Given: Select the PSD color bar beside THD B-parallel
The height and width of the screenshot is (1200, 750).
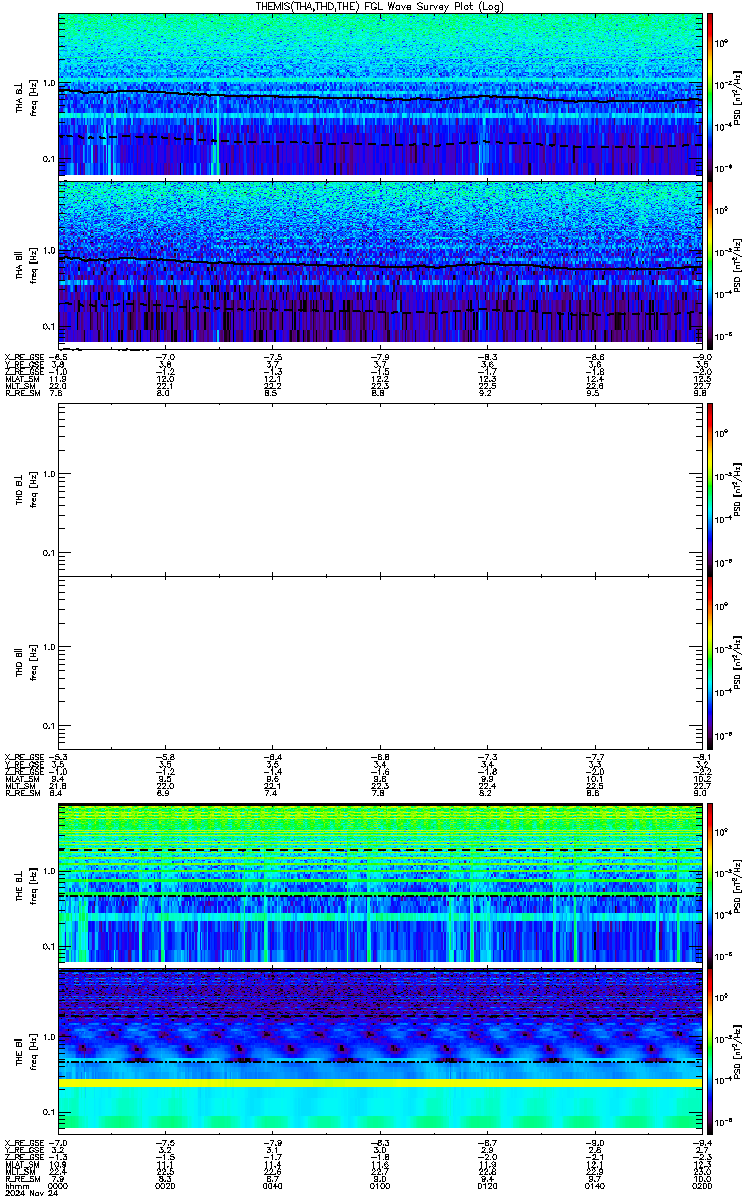Looking at the screenshot, I should pos(711,662).
